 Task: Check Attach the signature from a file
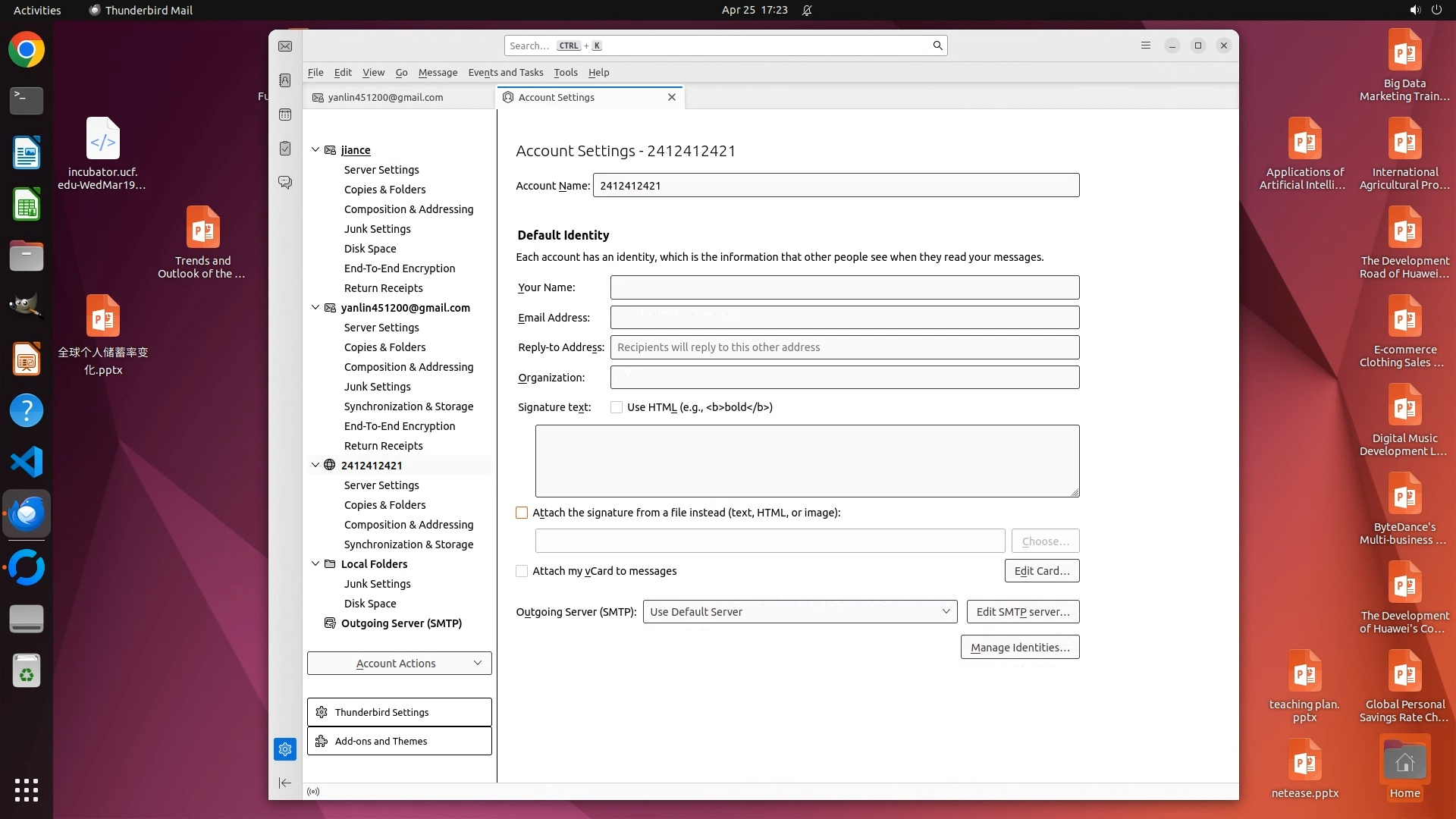(522, 513)
